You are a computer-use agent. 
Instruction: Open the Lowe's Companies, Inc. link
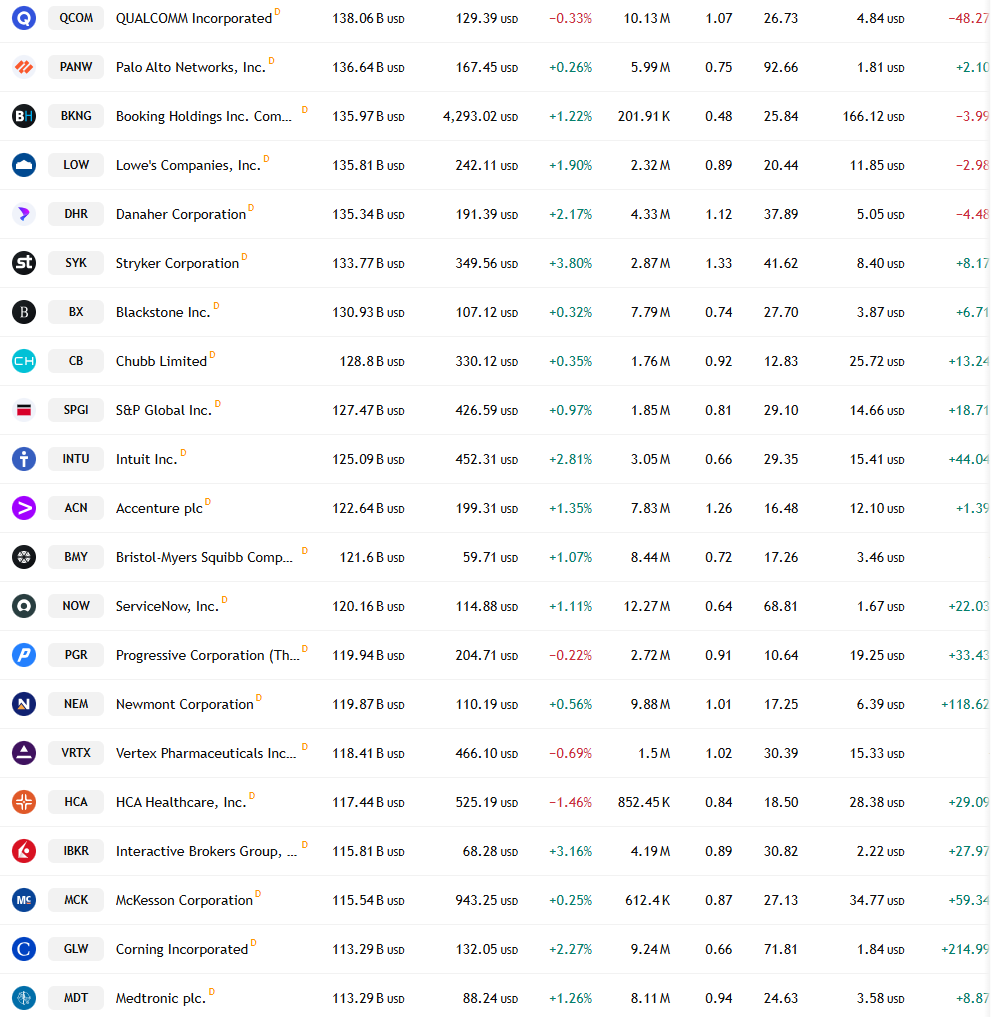188,165
